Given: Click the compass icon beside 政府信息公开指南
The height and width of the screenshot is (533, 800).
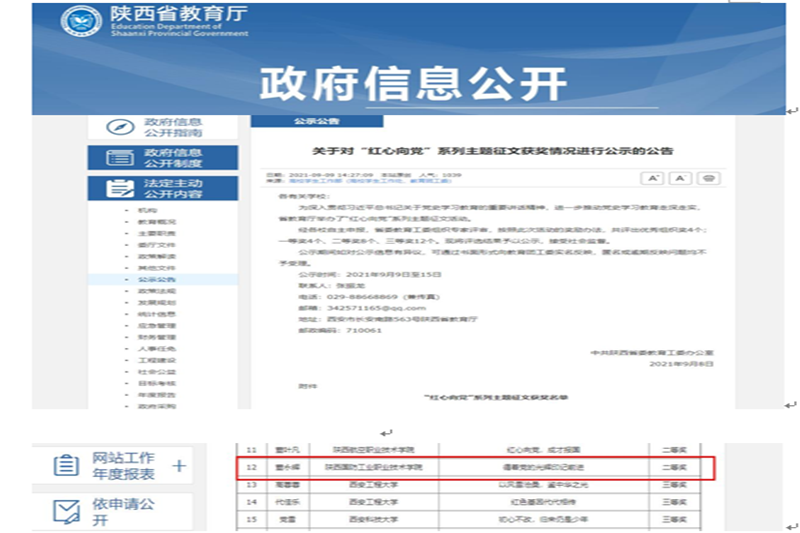Looking at the screenshot, I should (x=121, y=127).
